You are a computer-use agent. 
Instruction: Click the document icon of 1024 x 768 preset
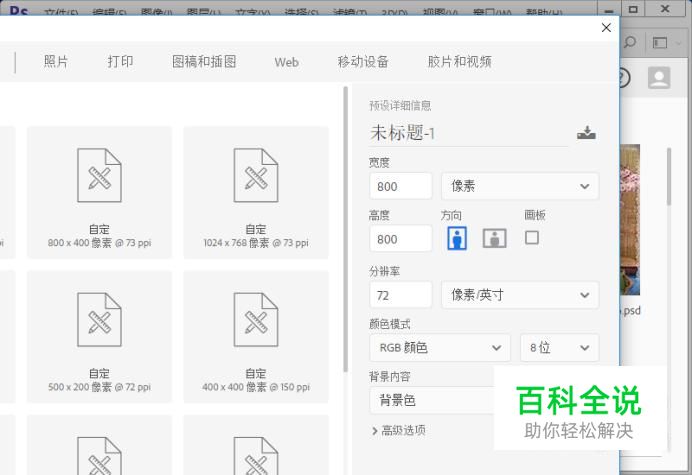tap(256, 175)
